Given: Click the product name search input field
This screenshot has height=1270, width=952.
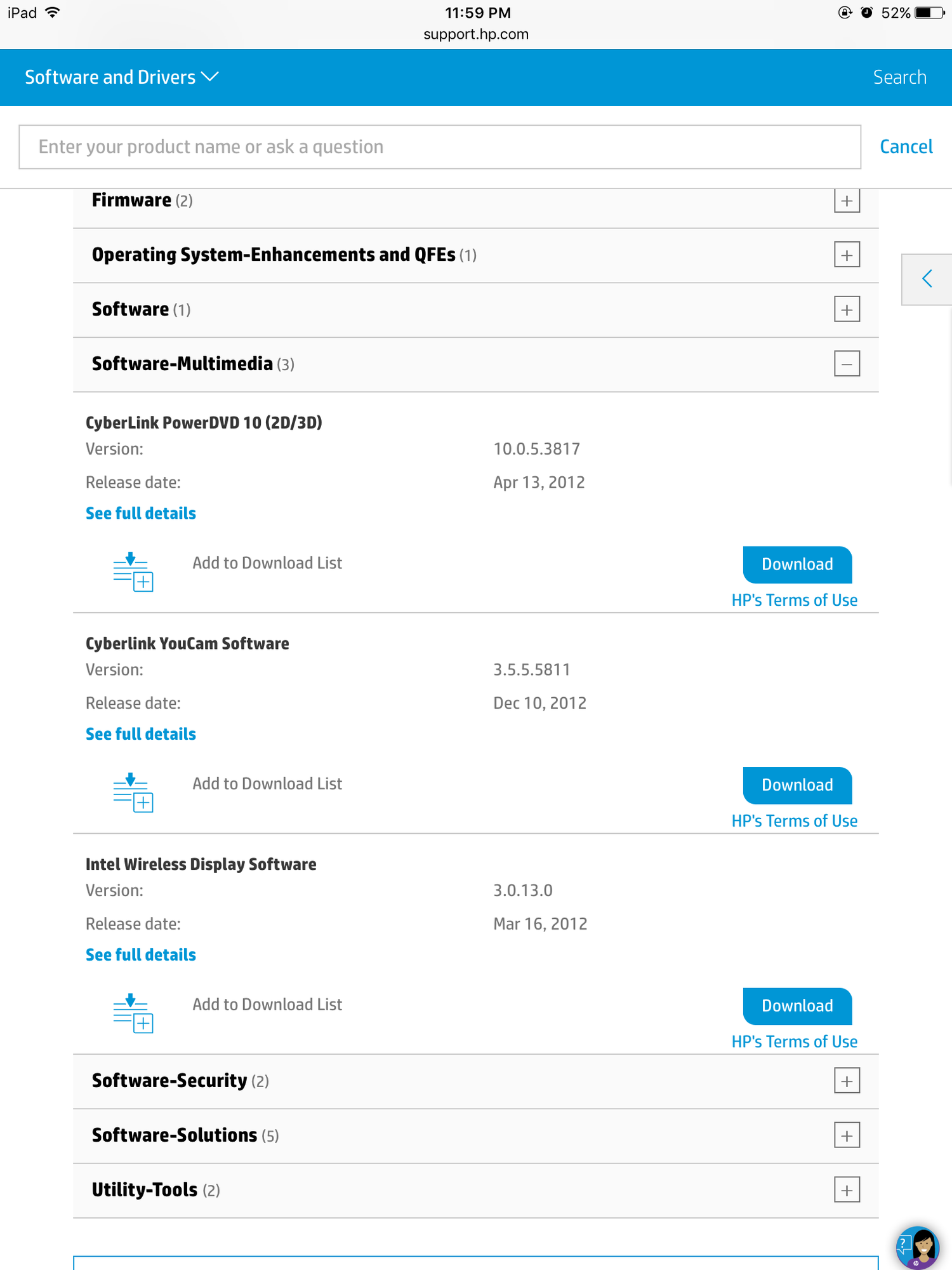Looking at the screenshot, I should coord(440,147).
